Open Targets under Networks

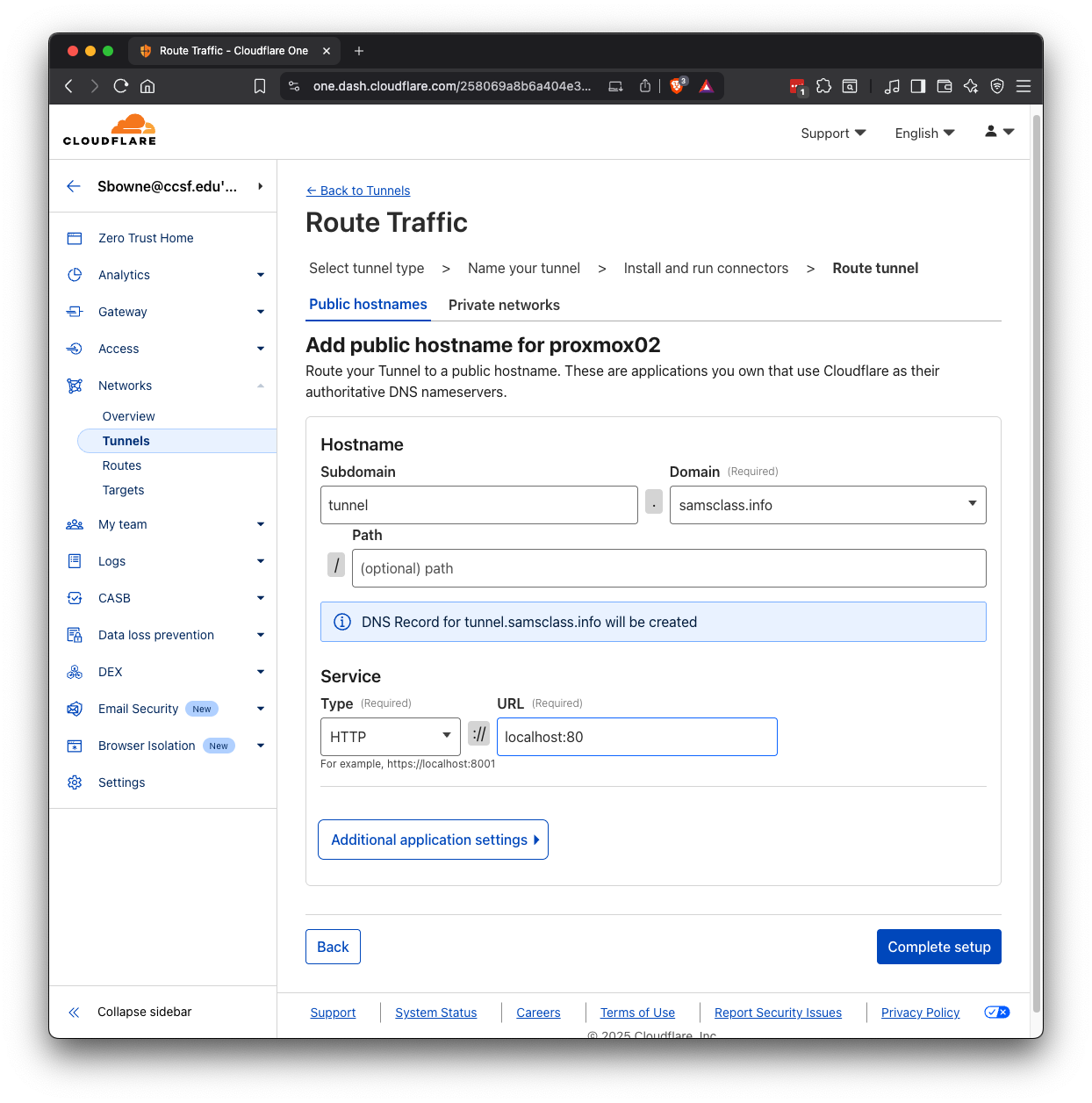point(124,490)
